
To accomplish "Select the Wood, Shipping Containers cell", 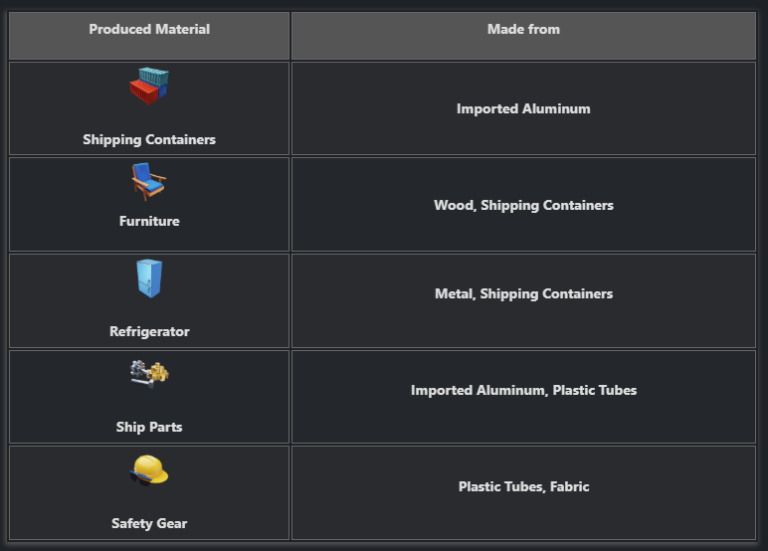I will pos(523,205).
